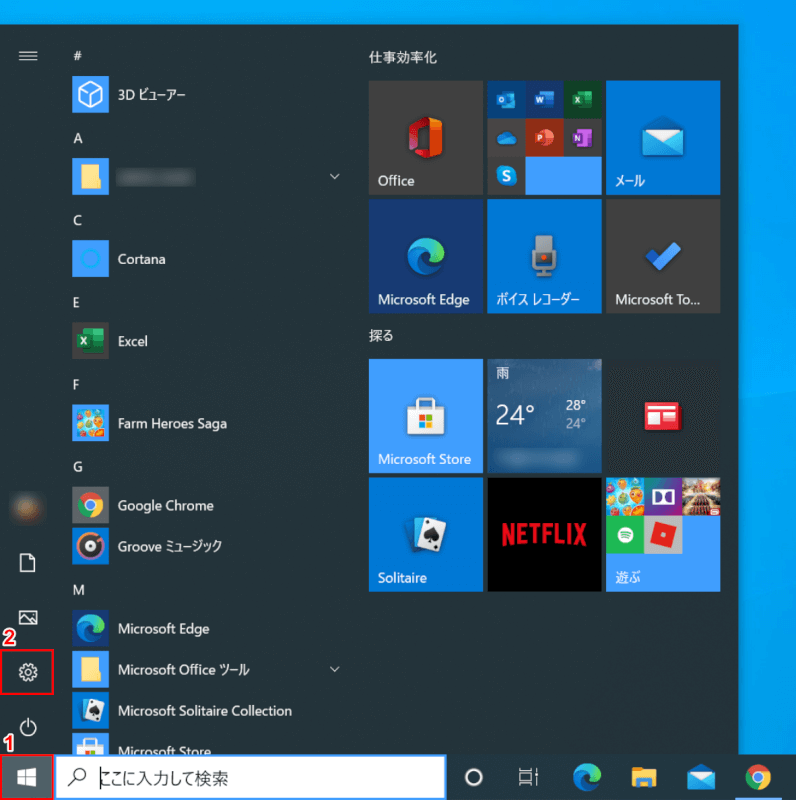Open Microsoft Edge from the taskbar
The image size is (796, 800).
click(587, 777)
